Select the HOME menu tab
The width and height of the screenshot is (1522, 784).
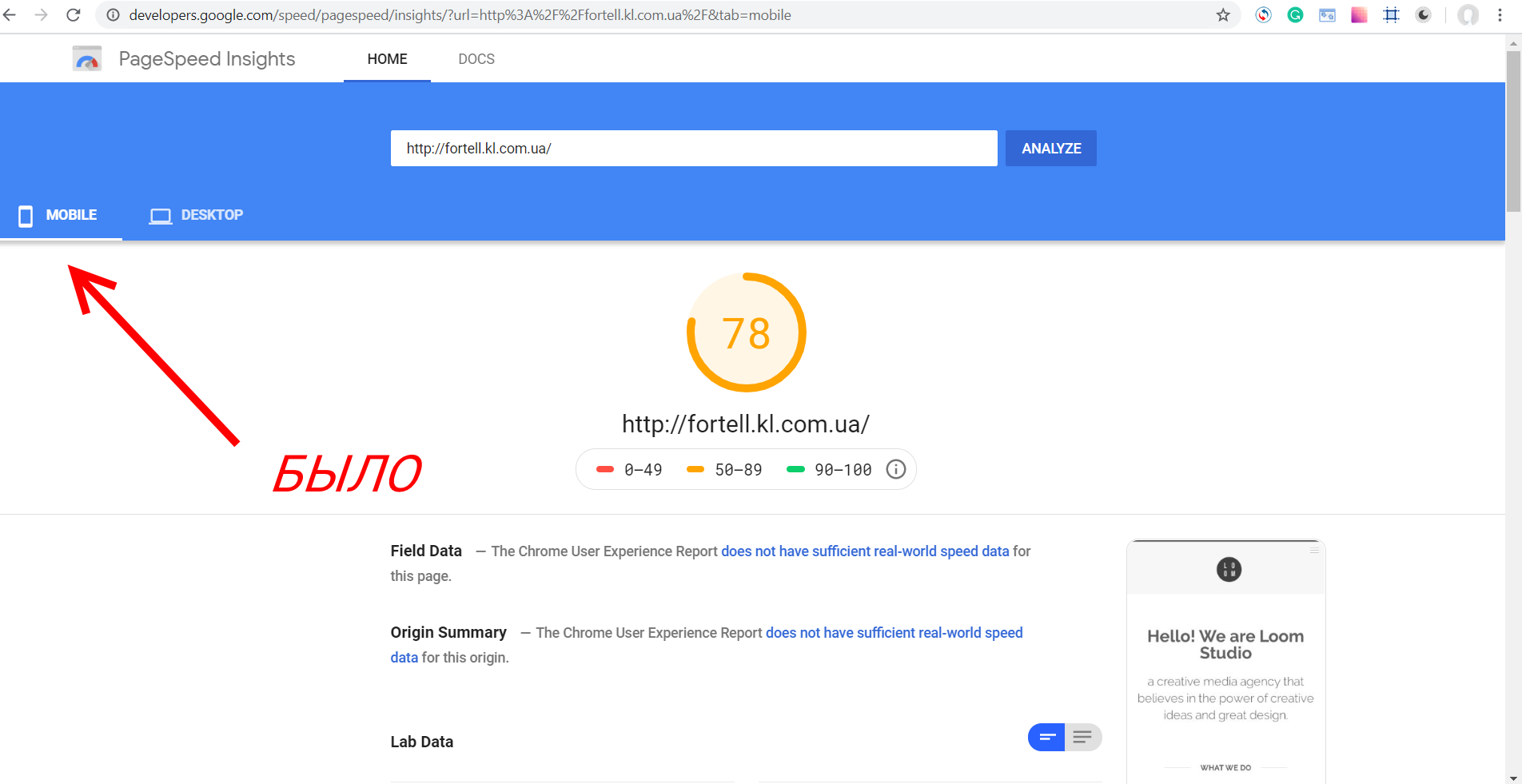[388, 59]
